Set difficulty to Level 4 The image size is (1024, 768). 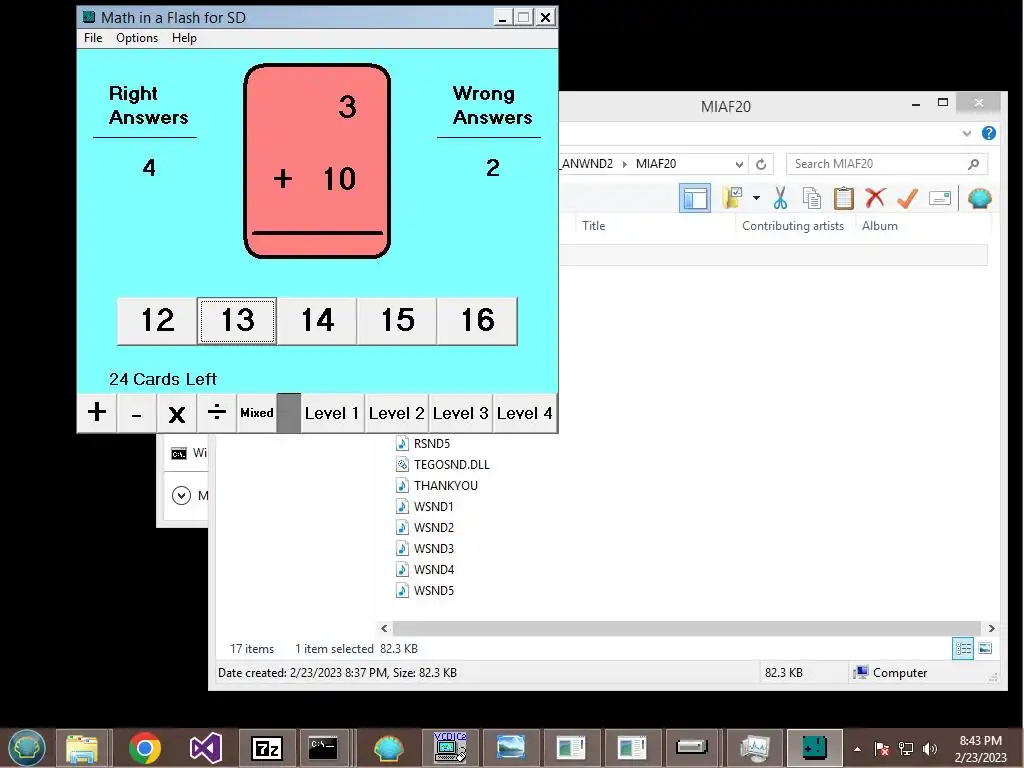point(524,413)
